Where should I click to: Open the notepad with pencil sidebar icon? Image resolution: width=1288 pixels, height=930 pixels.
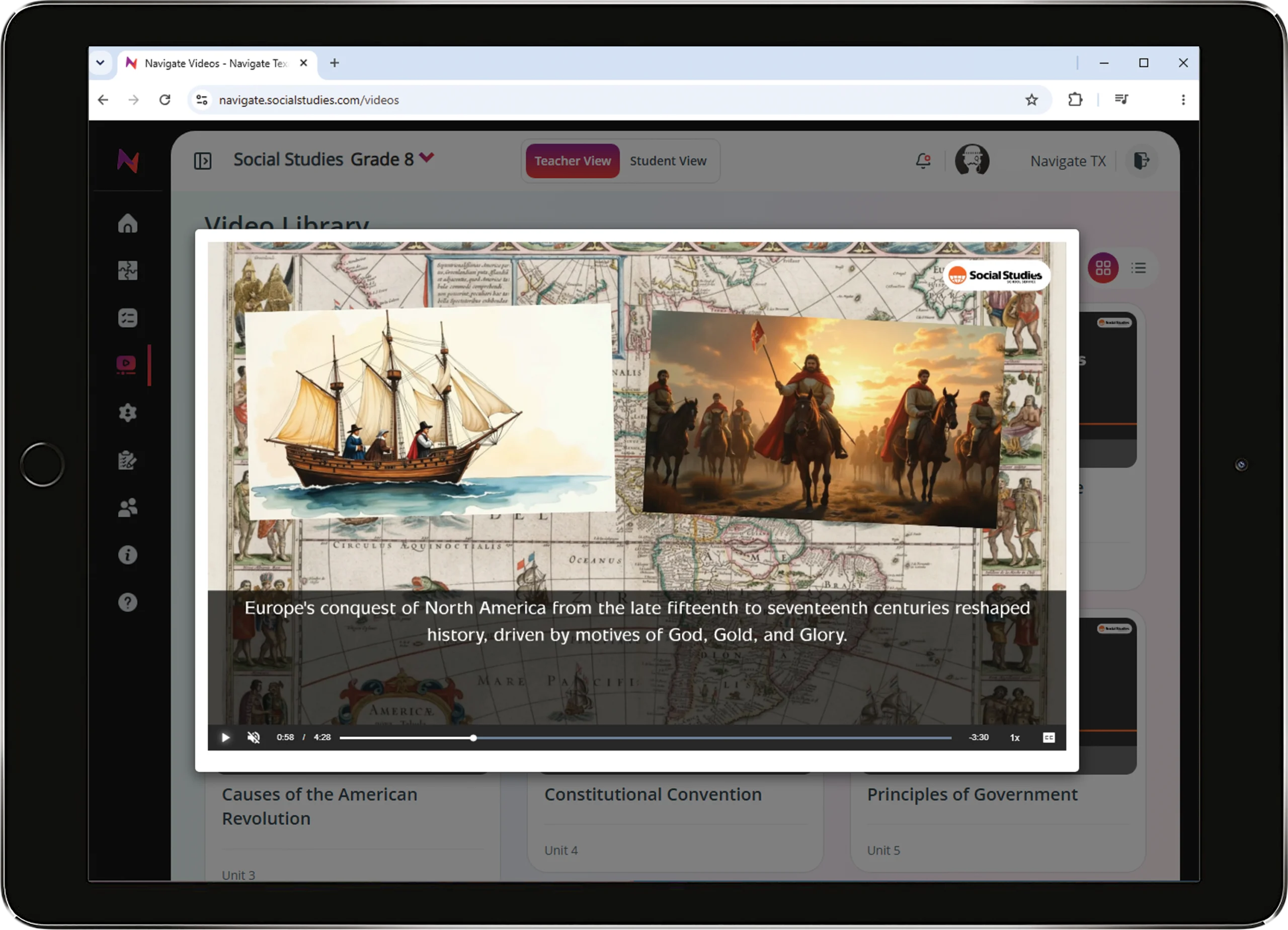(128, 459)
